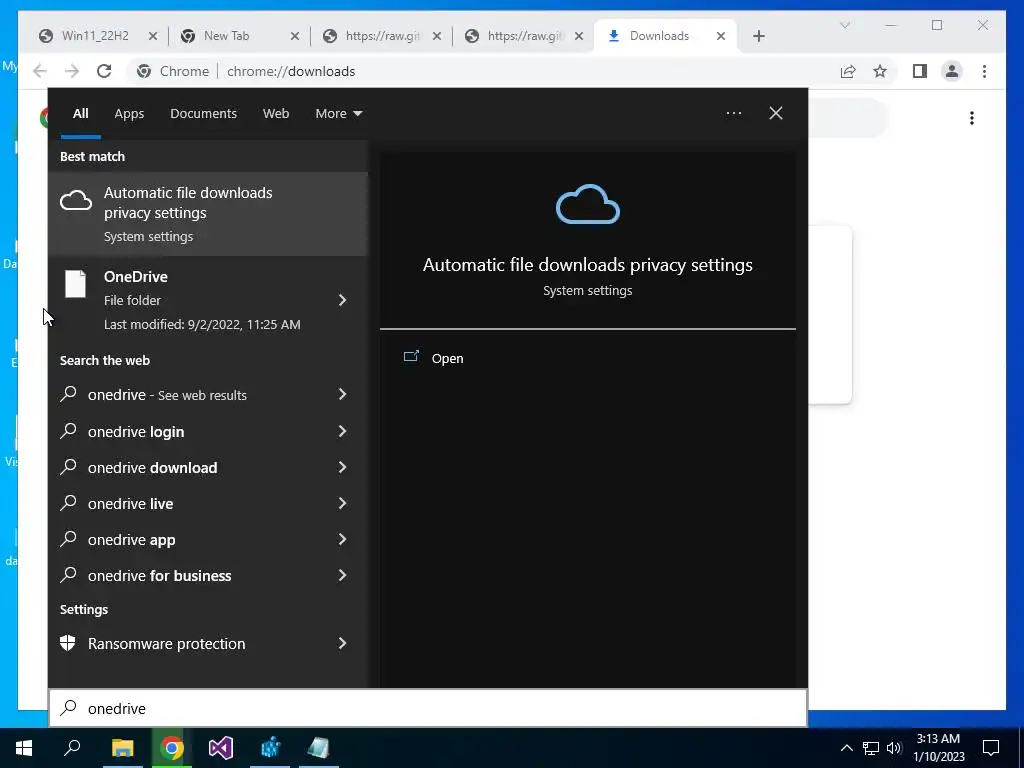The height and width of the screenshot is (768, 1024).
Task: Expand the 'onedrive app' suggestion arrow
Action: pyautogui.click(x=342, y=539)
